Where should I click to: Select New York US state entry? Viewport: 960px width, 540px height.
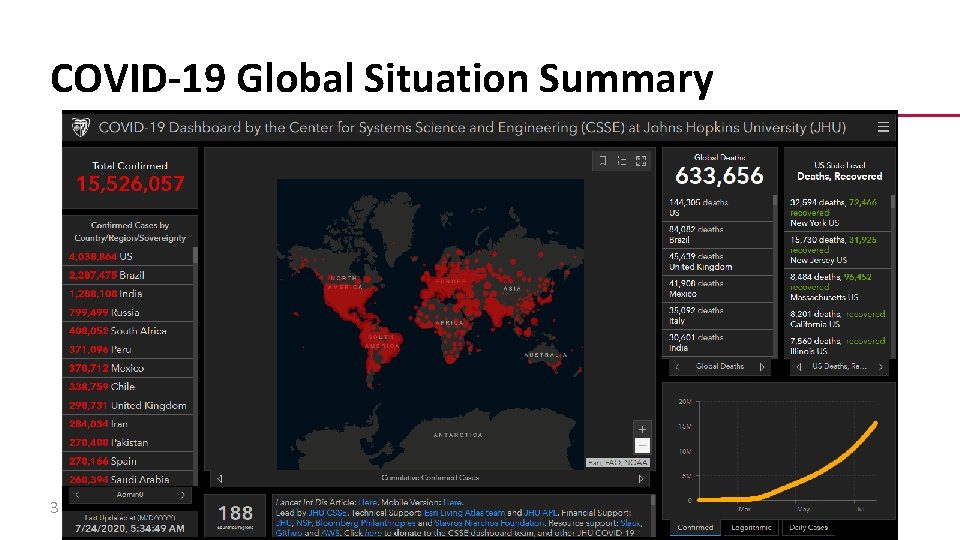click(x=838, y=212)
